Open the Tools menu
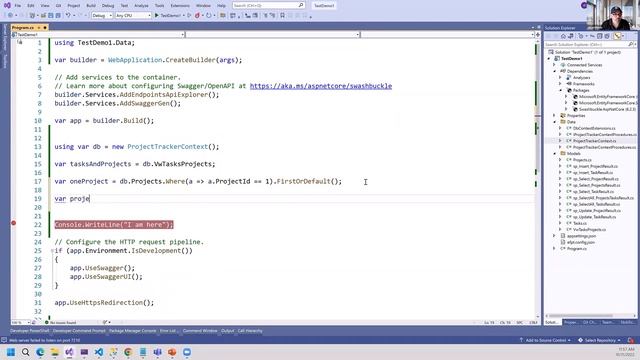 (160, 6)
